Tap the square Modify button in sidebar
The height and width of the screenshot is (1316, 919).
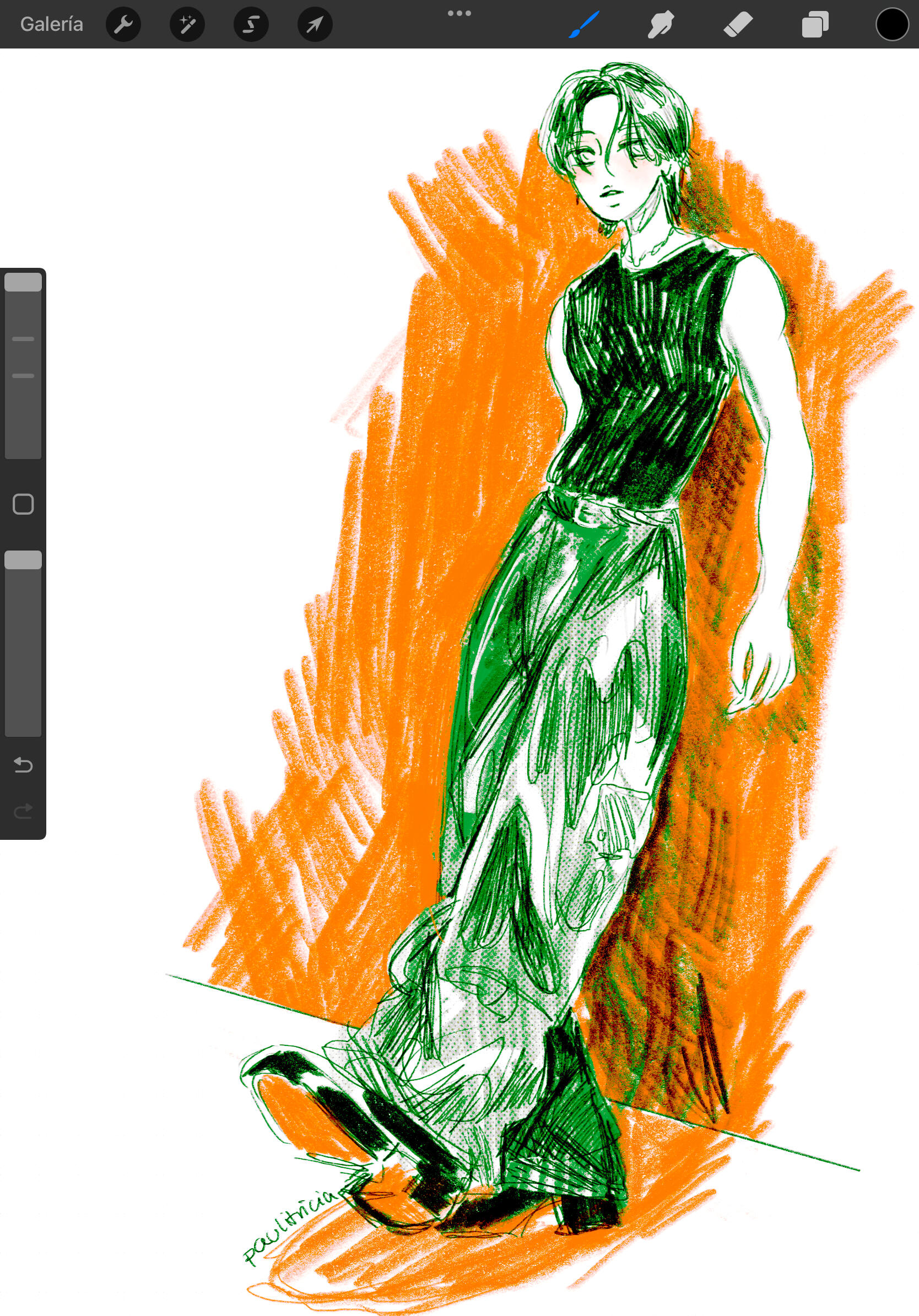point(23,504)
